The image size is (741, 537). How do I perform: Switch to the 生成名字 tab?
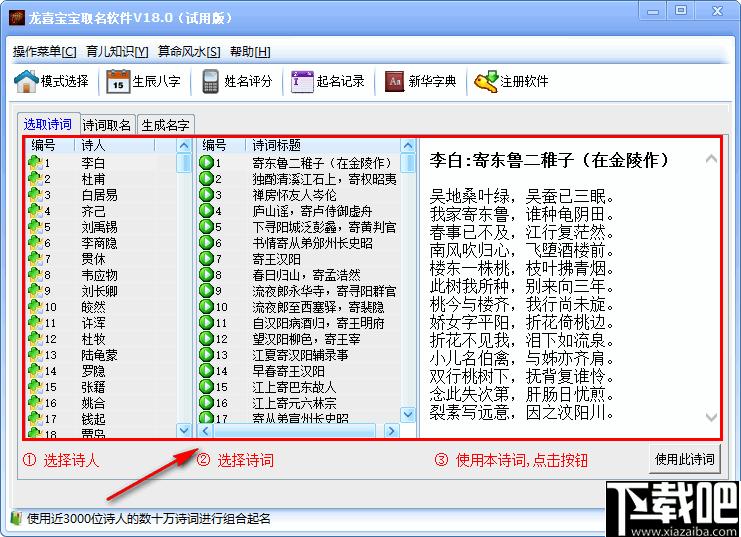[165, 126]
